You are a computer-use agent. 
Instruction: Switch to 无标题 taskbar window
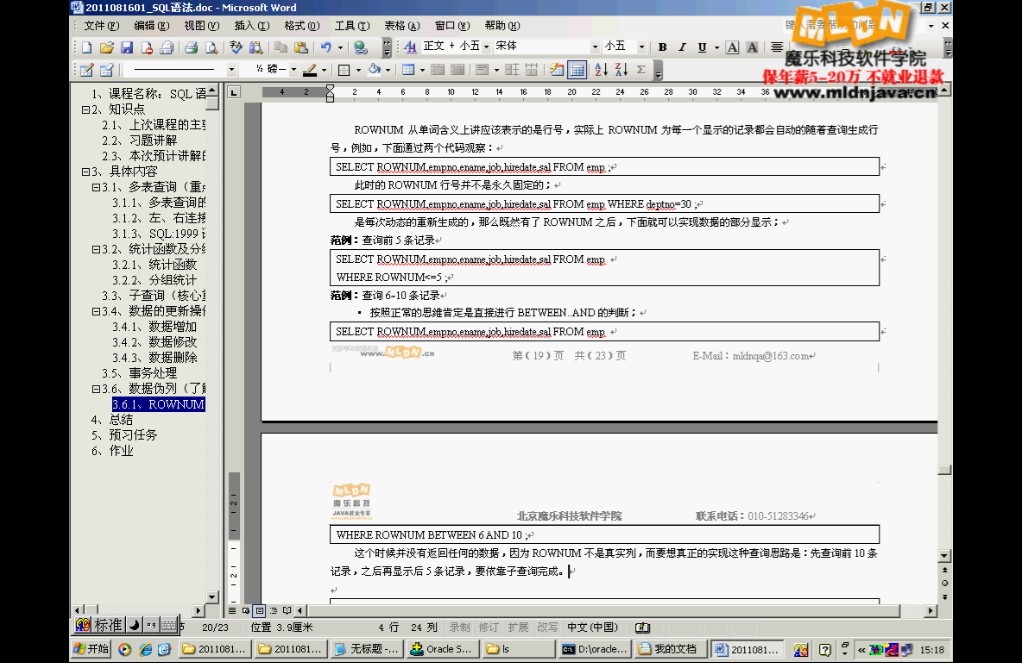366,649
